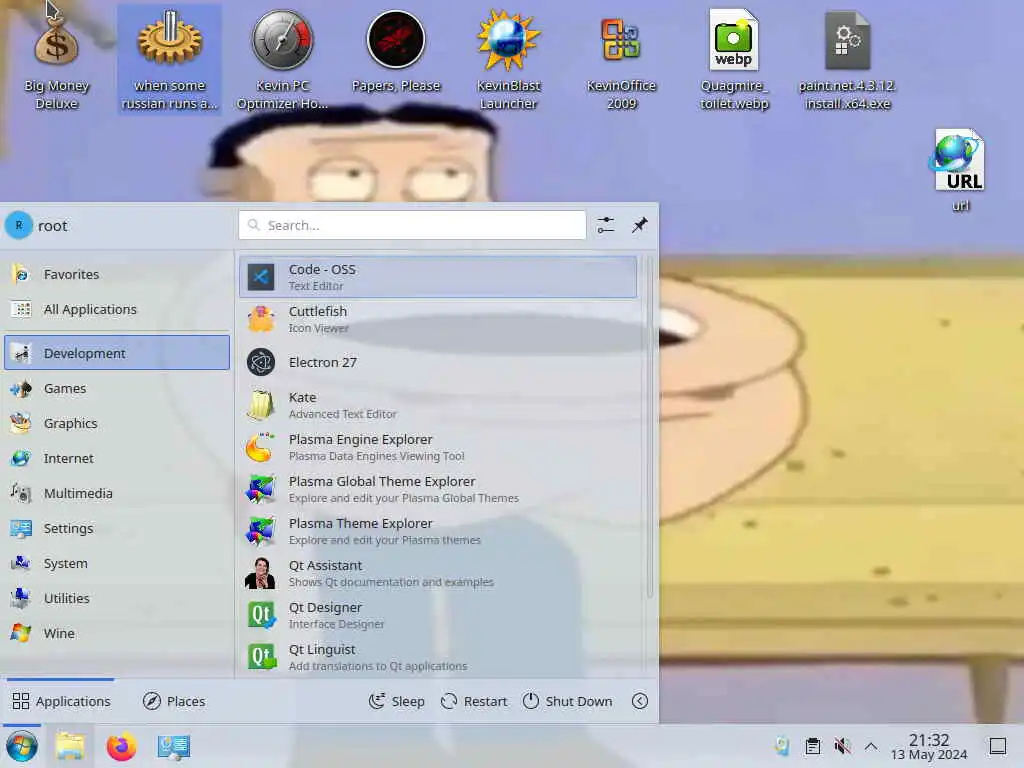Click the tray icon left of the clipboard

782,746
